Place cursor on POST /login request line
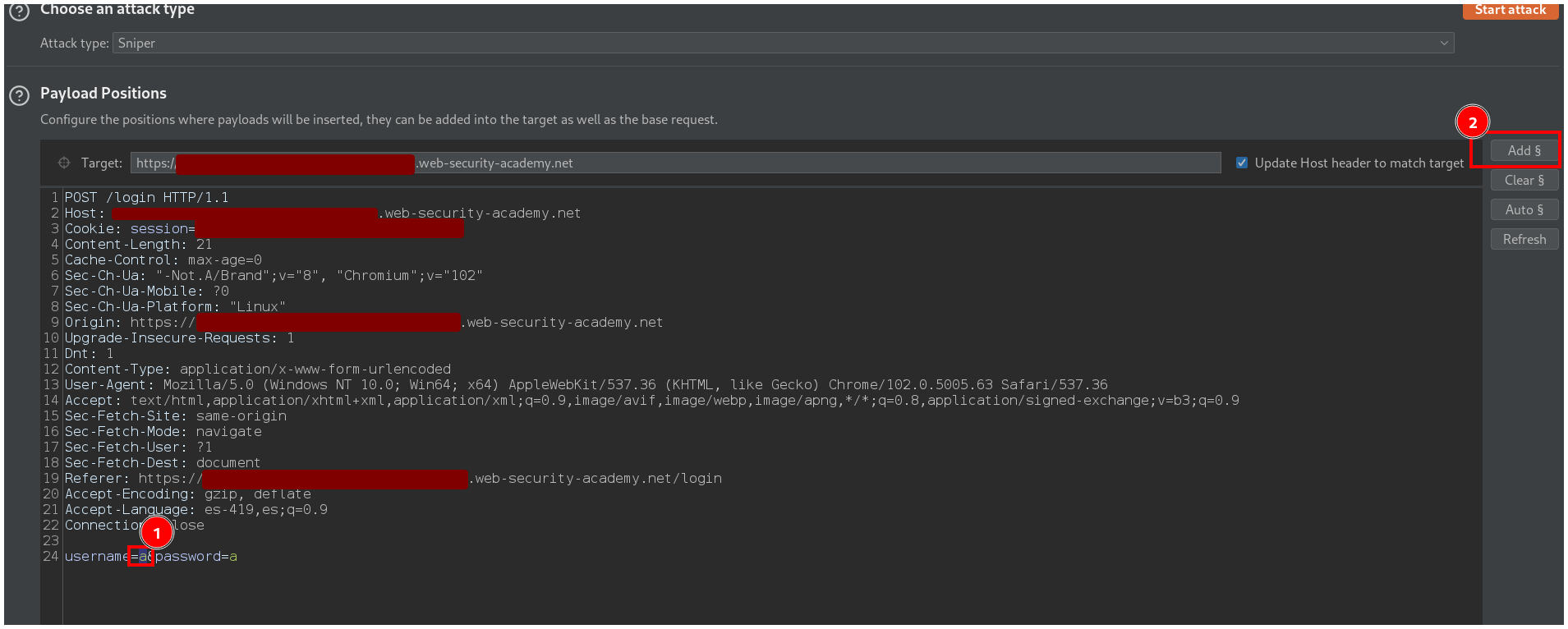Image resolution: width=1568 pixels, height=629 pixels. pos(146,197)
